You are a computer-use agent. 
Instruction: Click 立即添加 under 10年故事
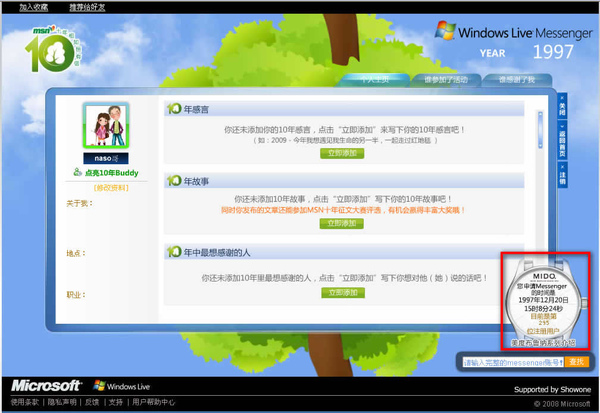pyautogui.click(x=342, y=223)
